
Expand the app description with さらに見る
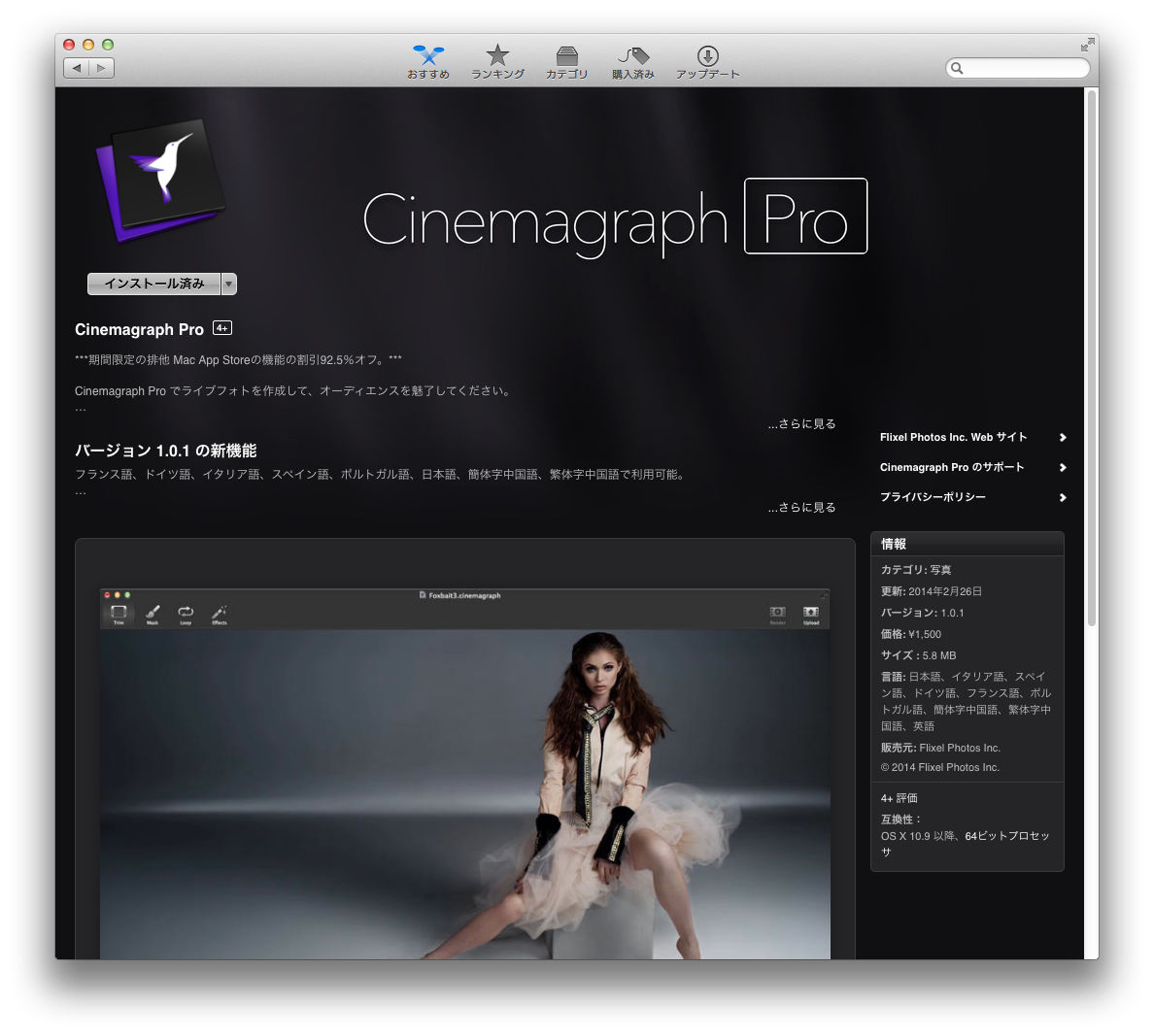coord(800,423)
